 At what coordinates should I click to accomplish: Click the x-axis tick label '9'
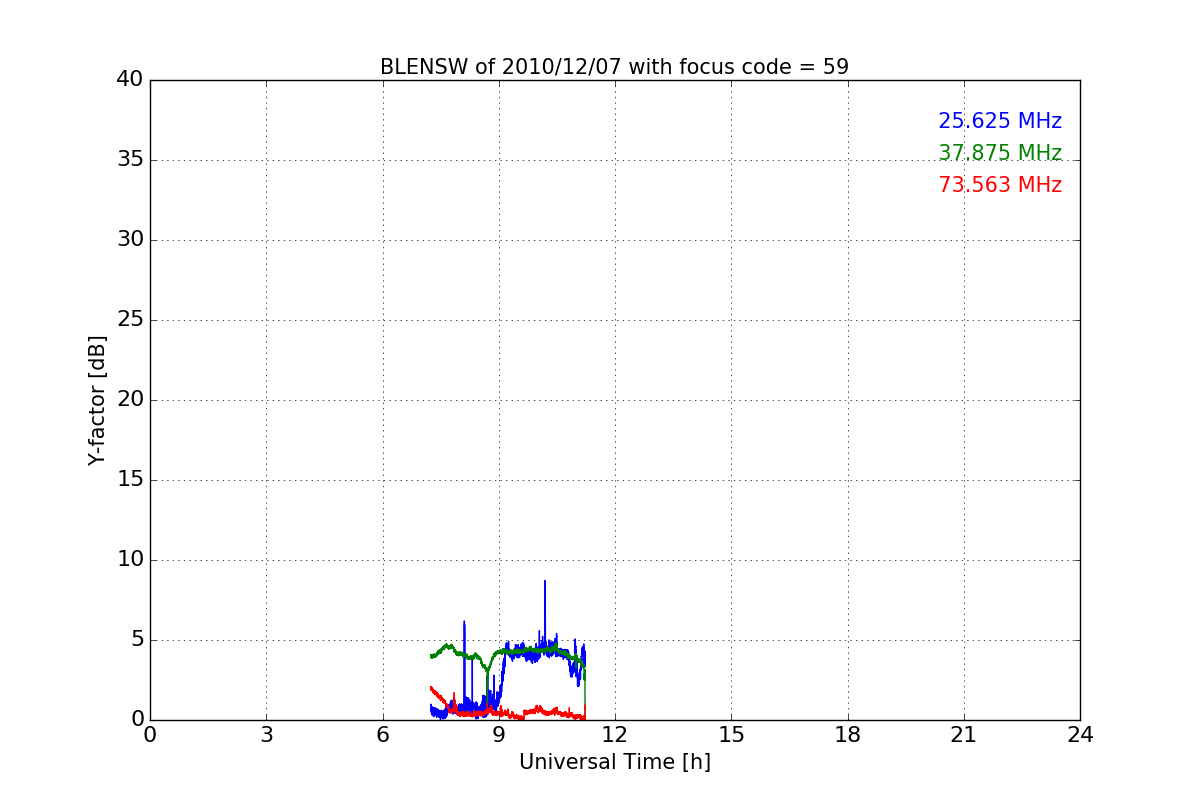pos(499,735)
